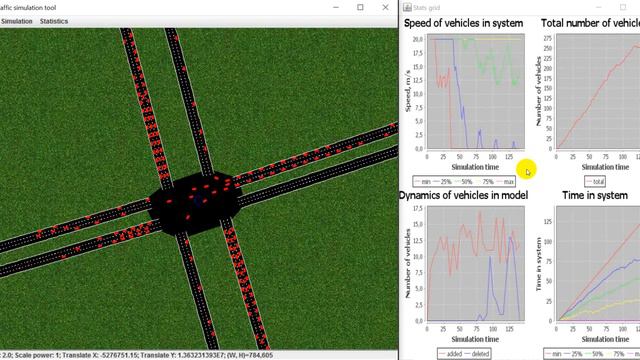Click the 'added' legend entry
Screen dimensions: 640x360
(451, 354)
